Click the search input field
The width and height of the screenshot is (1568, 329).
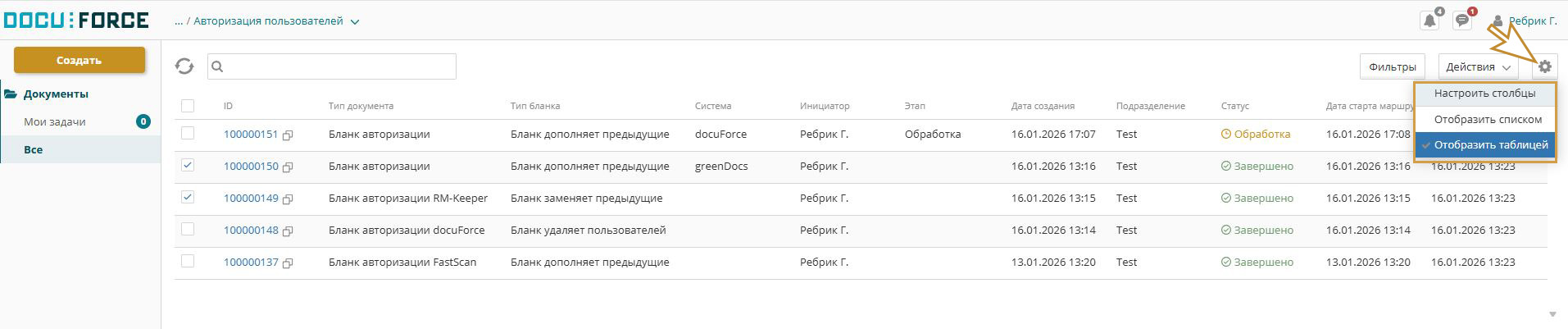coord(332,66)
